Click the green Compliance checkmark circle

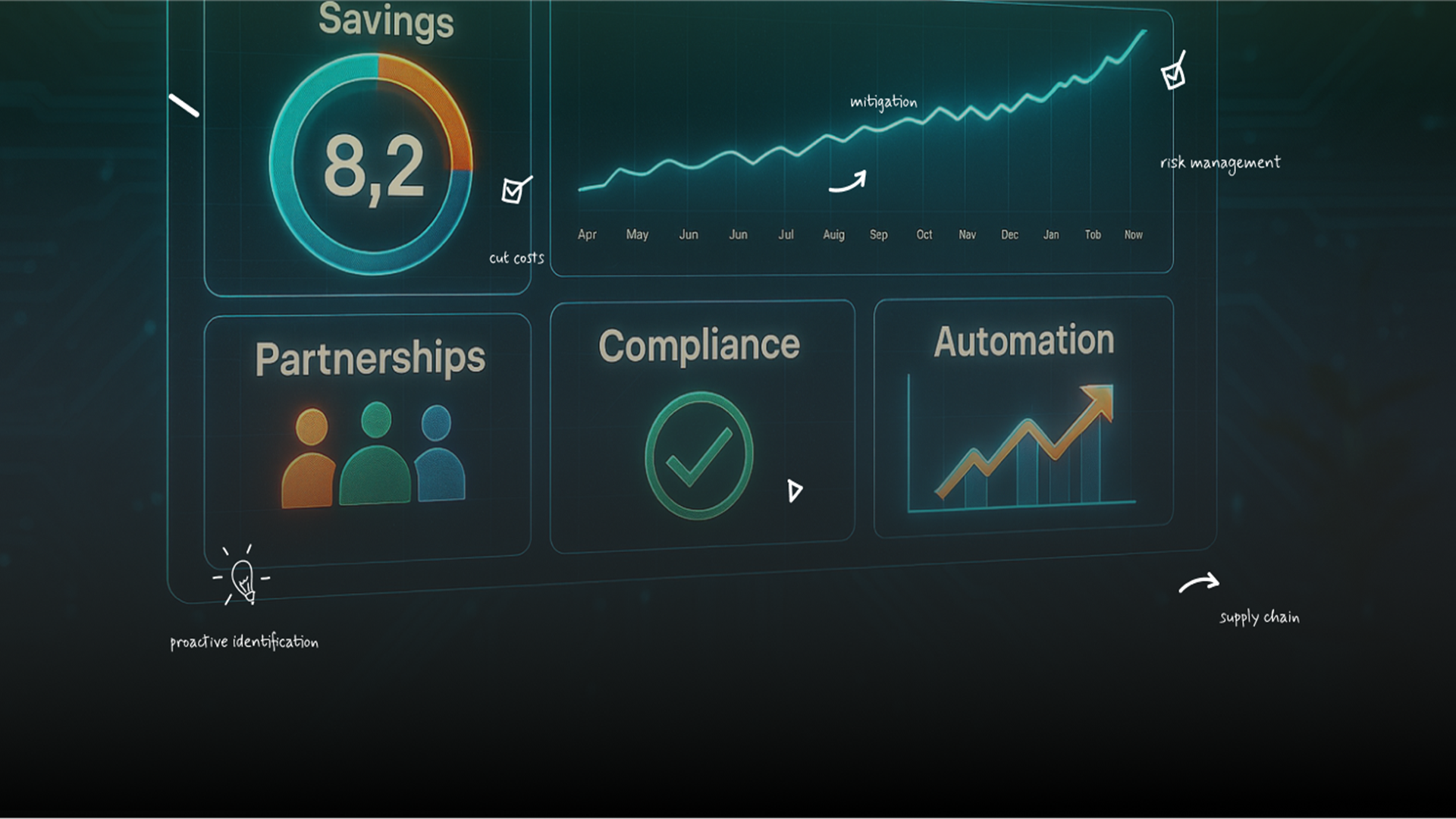click(x=698, y=456)
